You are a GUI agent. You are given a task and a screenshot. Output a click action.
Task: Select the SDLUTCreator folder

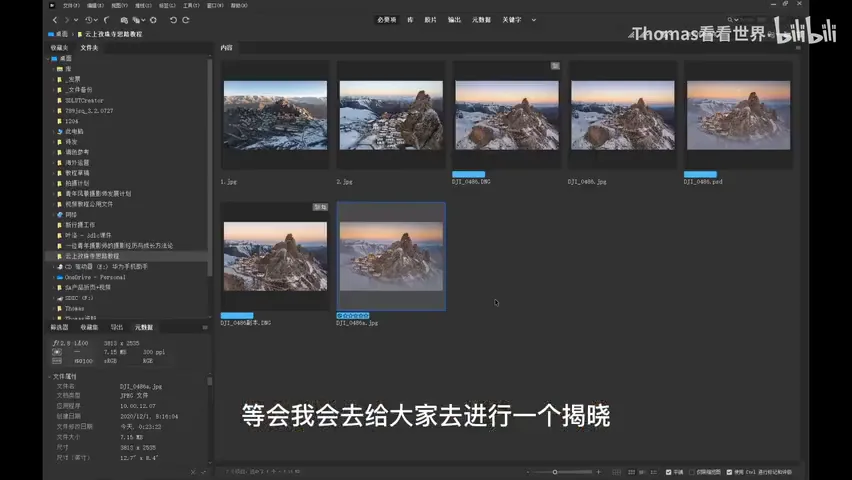tap(84, 101)
